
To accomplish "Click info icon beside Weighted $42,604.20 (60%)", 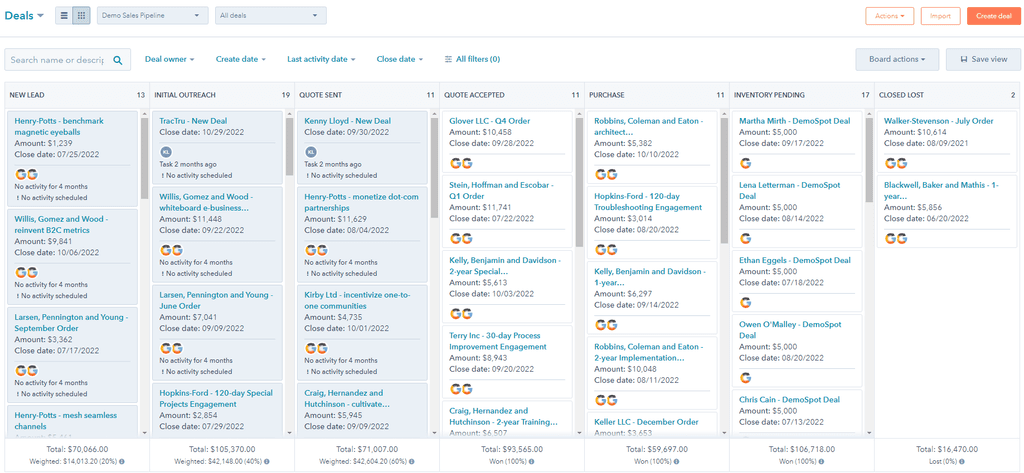I will click(x=412, y=461).
